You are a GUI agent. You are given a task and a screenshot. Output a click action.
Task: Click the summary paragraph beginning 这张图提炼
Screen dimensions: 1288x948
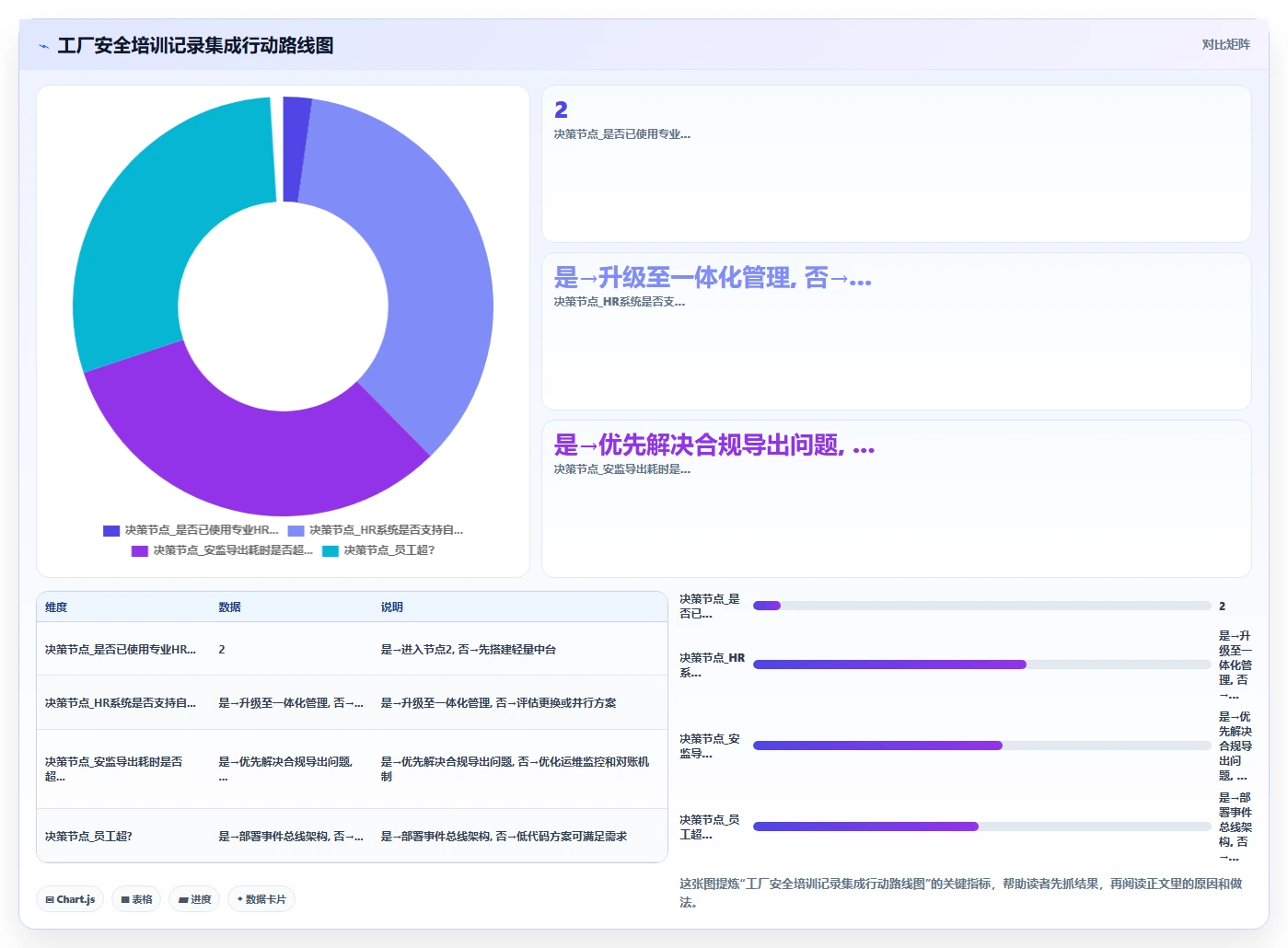[x=961, y=893]
